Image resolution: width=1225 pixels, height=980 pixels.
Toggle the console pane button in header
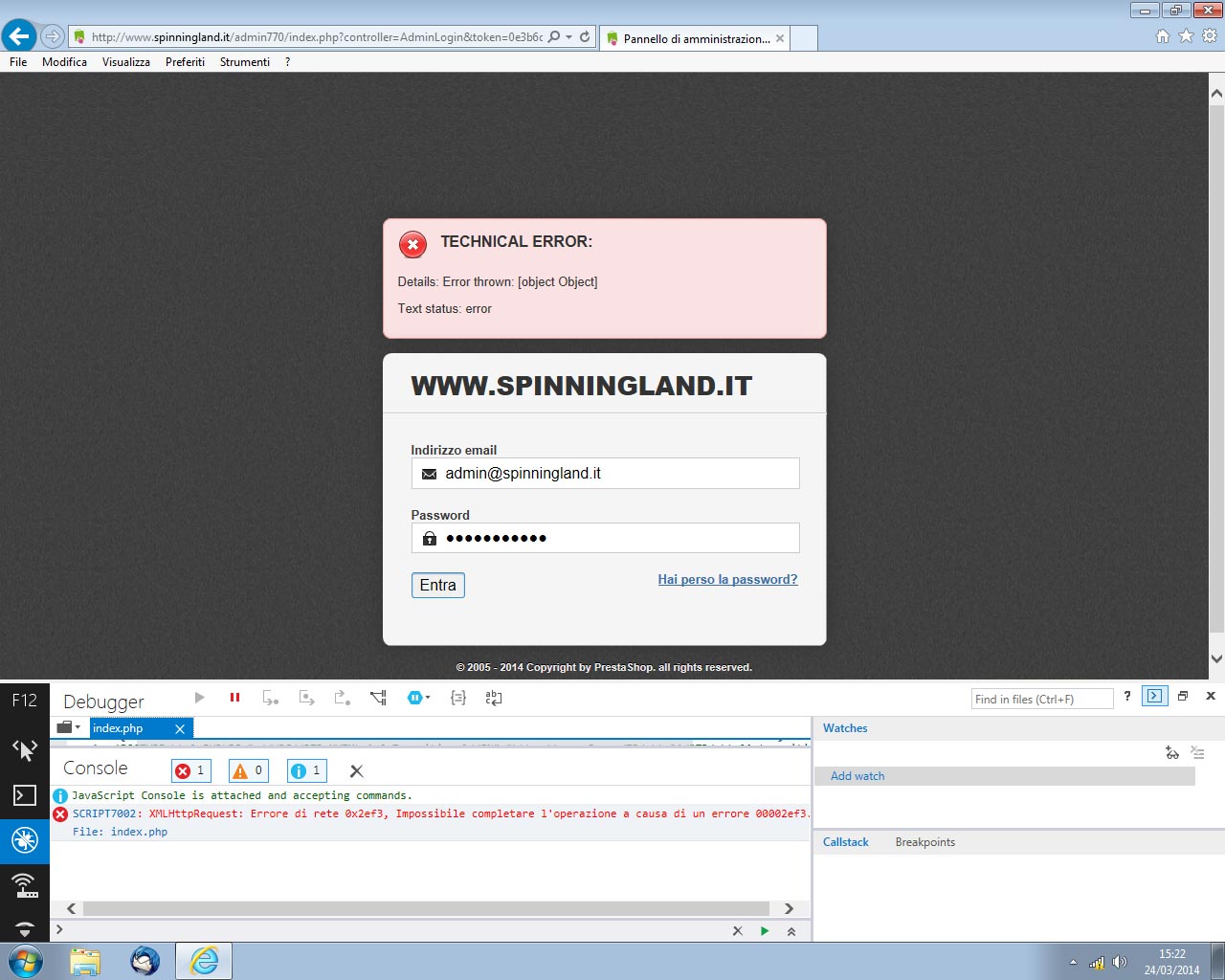point(1155,696)
